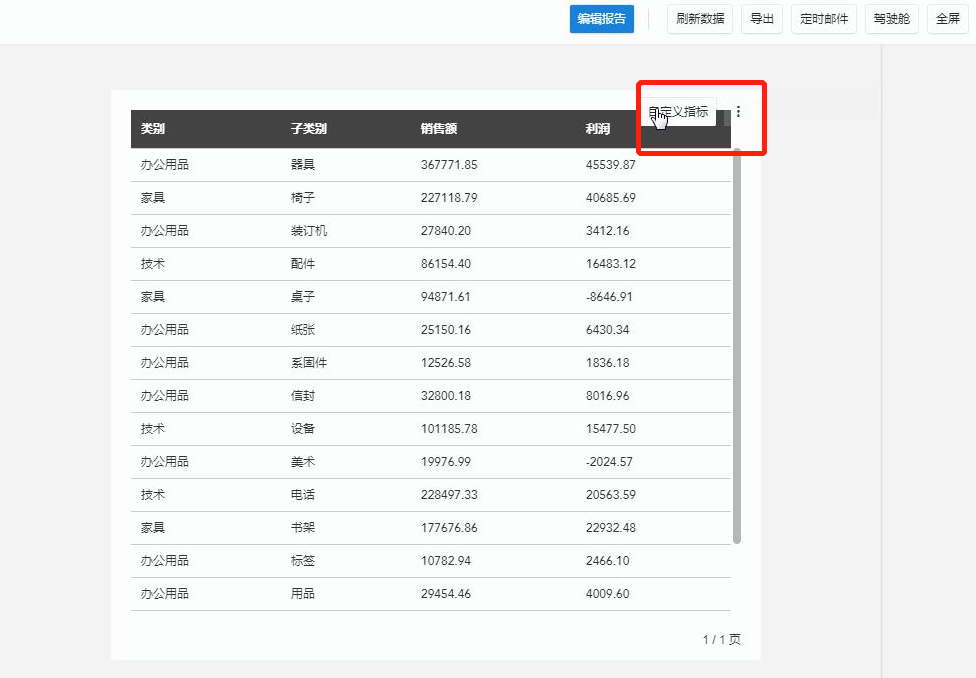The height and width of the screenshot is (678, 976).
Task: Click the 1 / 1 页 page indicator
Action: 721,640
